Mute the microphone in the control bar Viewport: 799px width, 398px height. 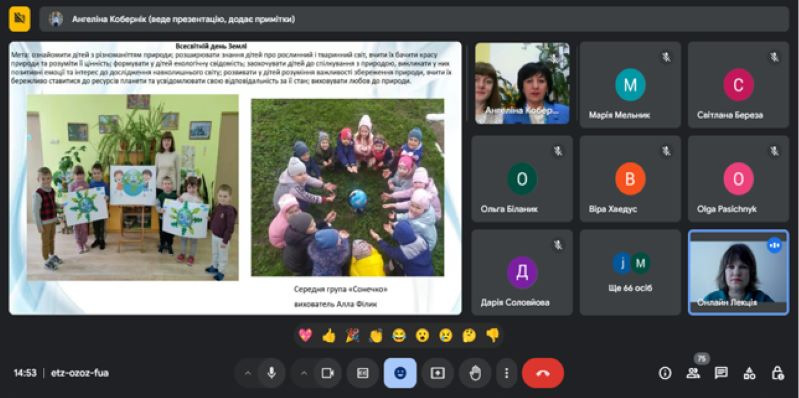point(272,373)
